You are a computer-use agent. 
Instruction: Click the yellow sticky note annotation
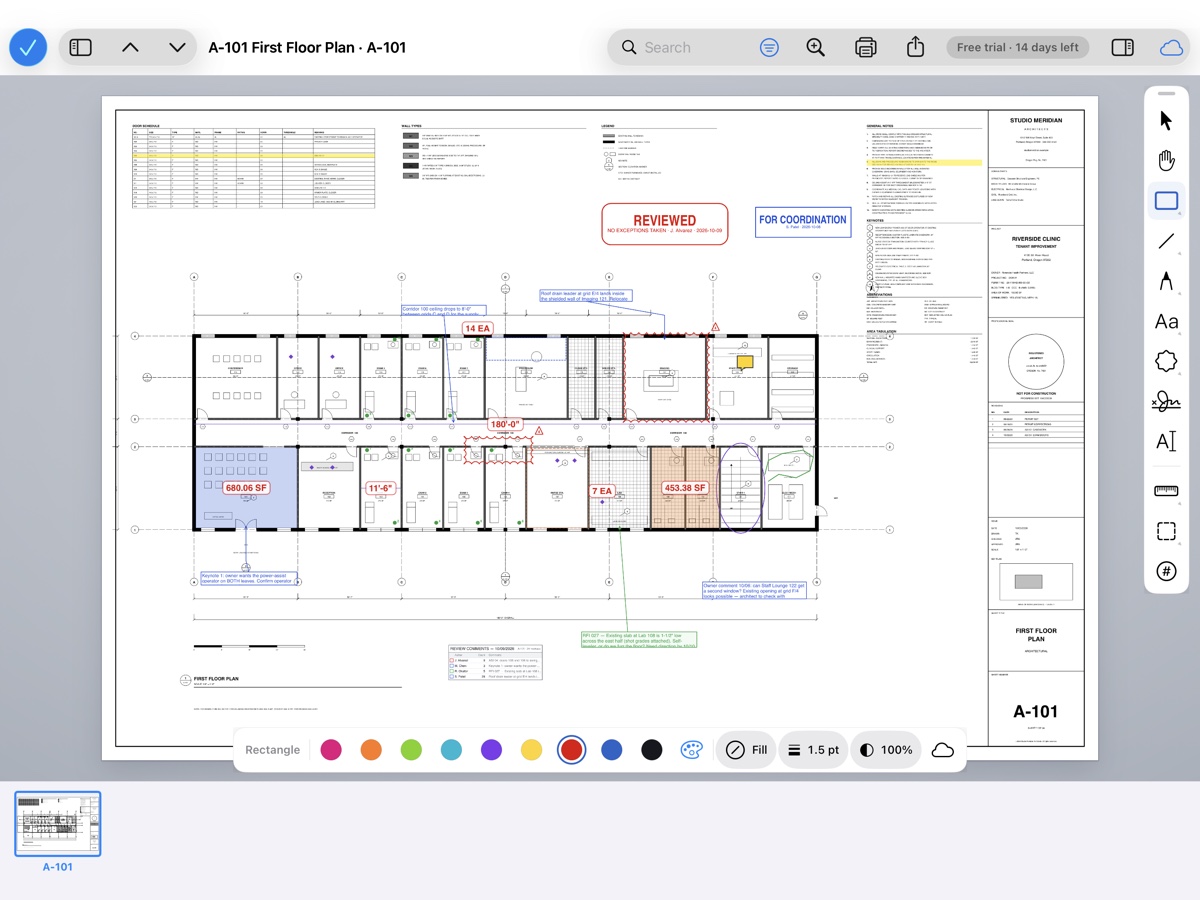pos(745,362)
